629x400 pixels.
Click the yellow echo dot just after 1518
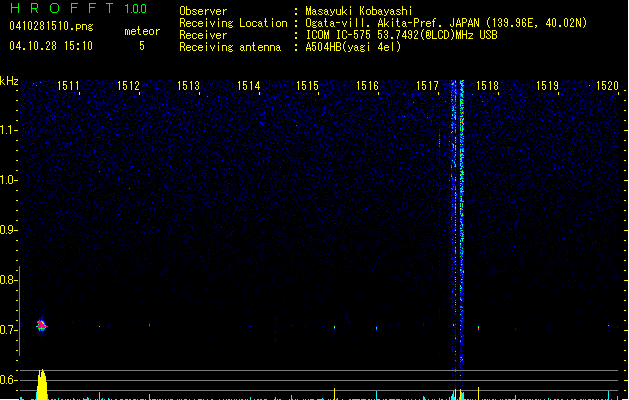(x=478, y=328)
